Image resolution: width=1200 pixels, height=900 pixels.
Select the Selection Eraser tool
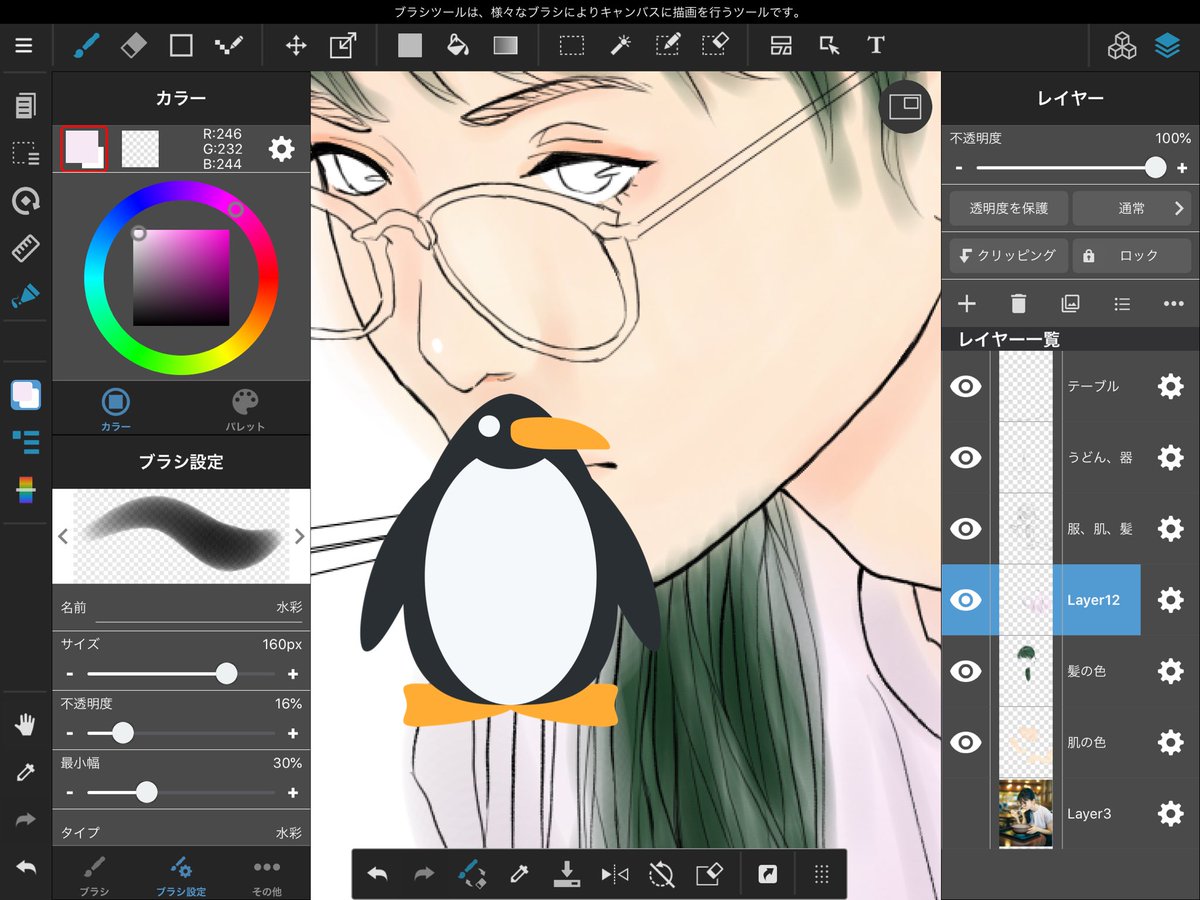tap(715, 45)
